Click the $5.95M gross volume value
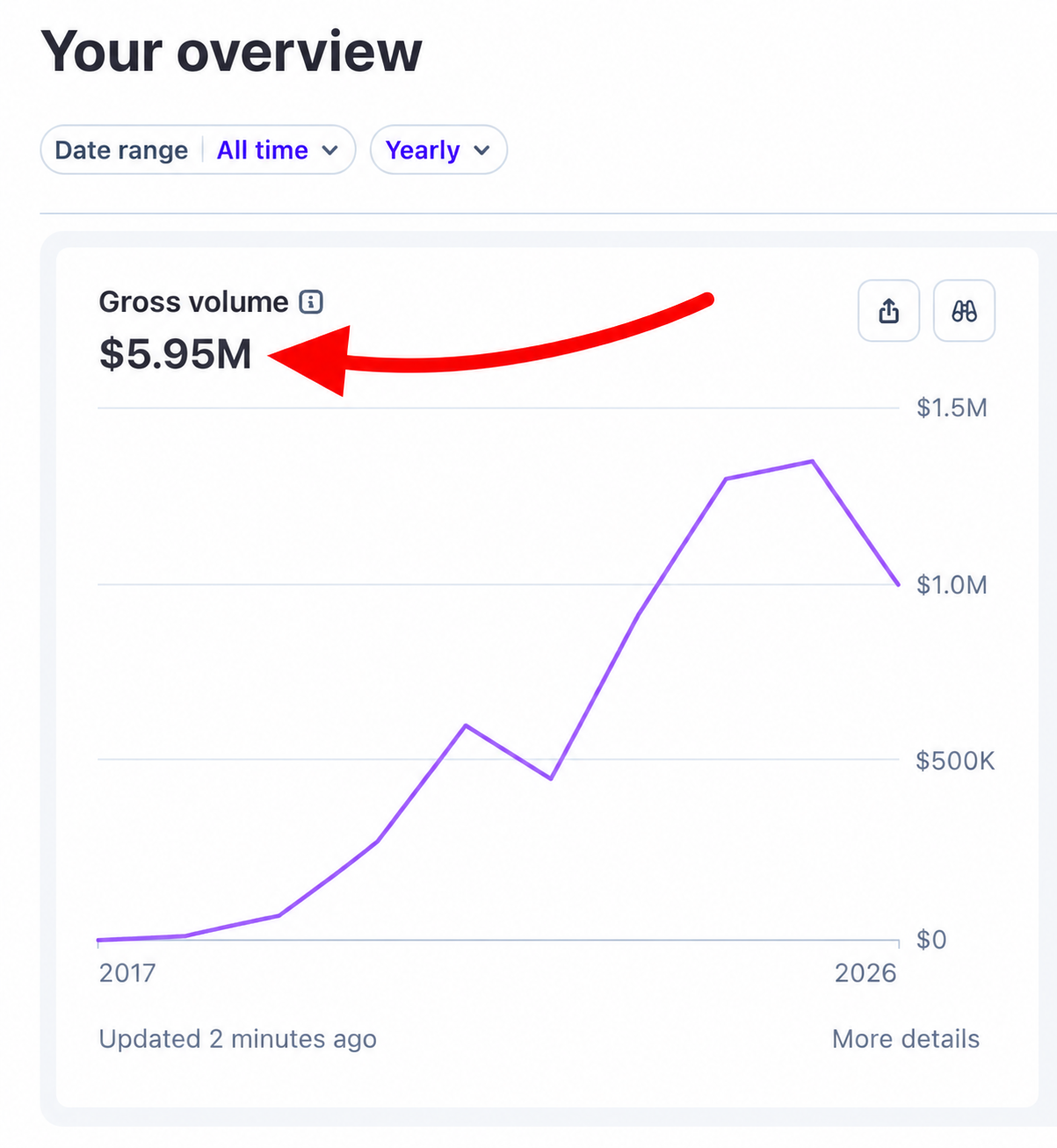Image resolution: width=1057 pixels, height=1148 pixels. pos(175,354)
